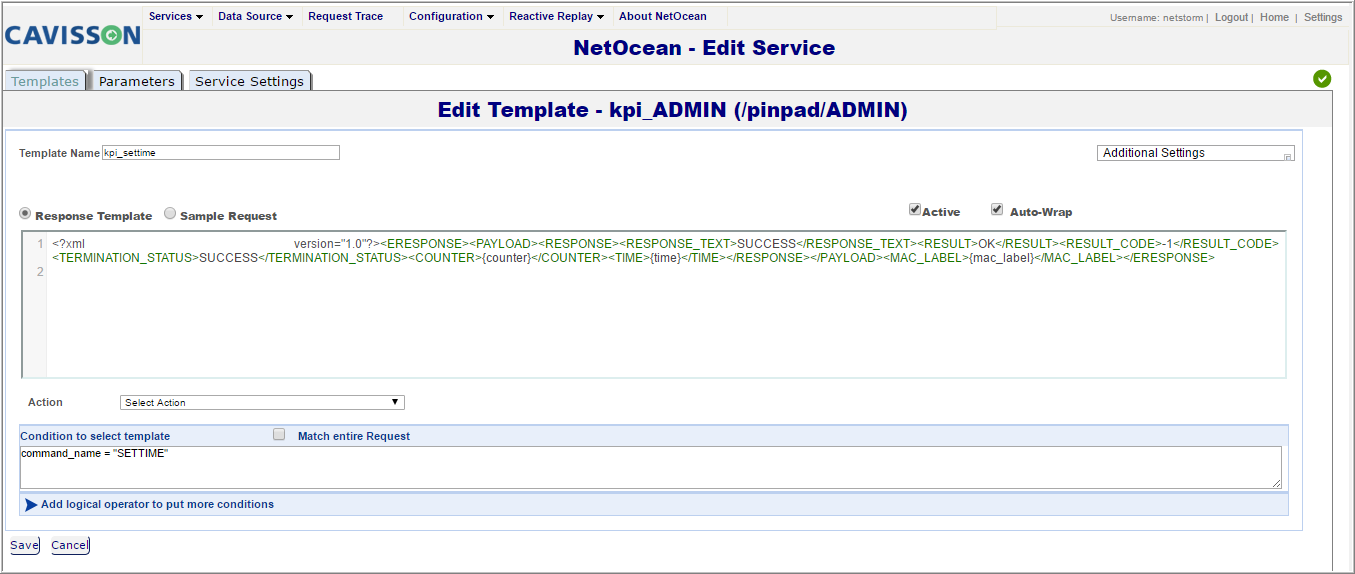
Task: Open the Reactive Replay menu
Action: (x=557, y=17)
